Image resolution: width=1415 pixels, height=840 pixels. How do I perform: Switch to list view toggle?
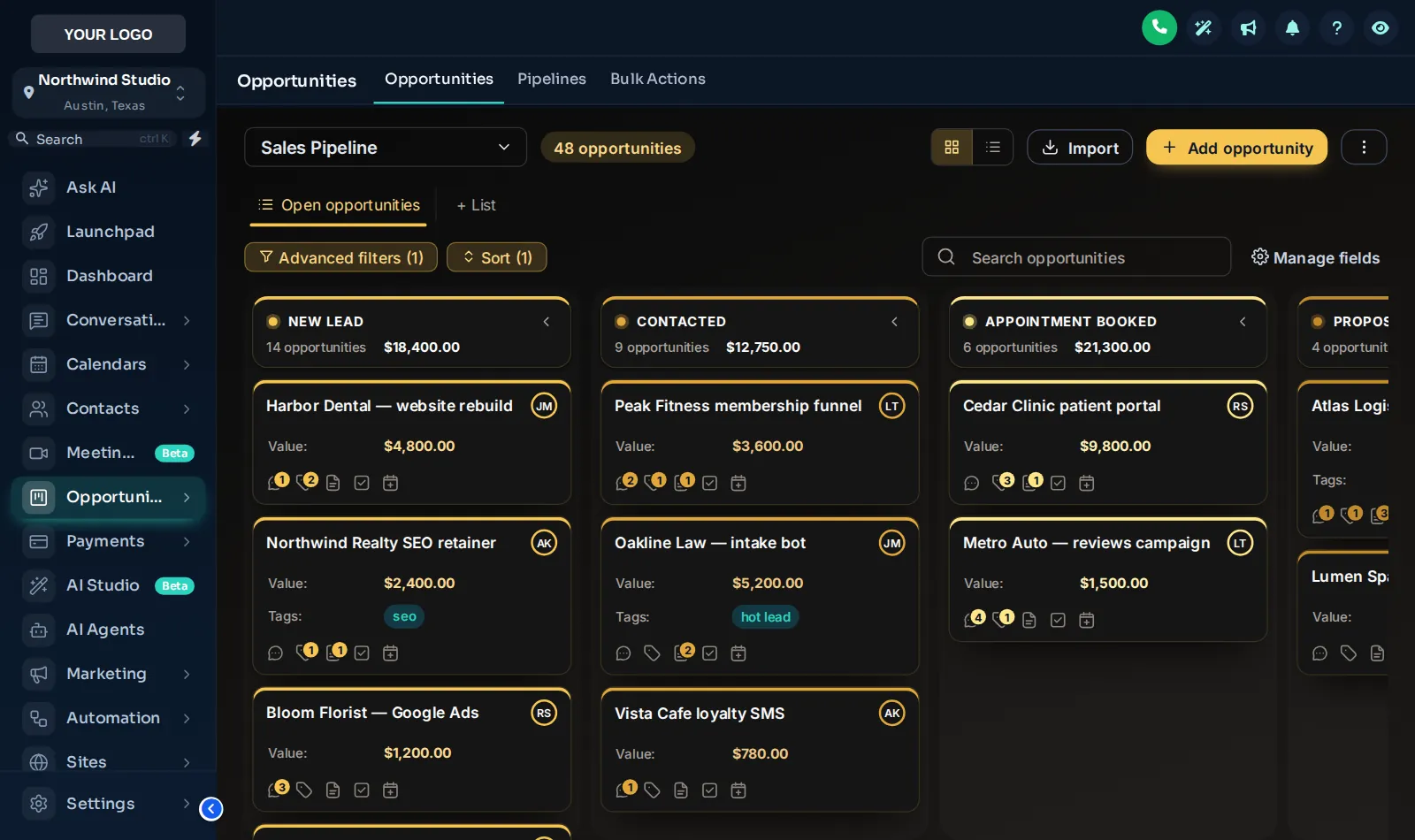point(993,148)
